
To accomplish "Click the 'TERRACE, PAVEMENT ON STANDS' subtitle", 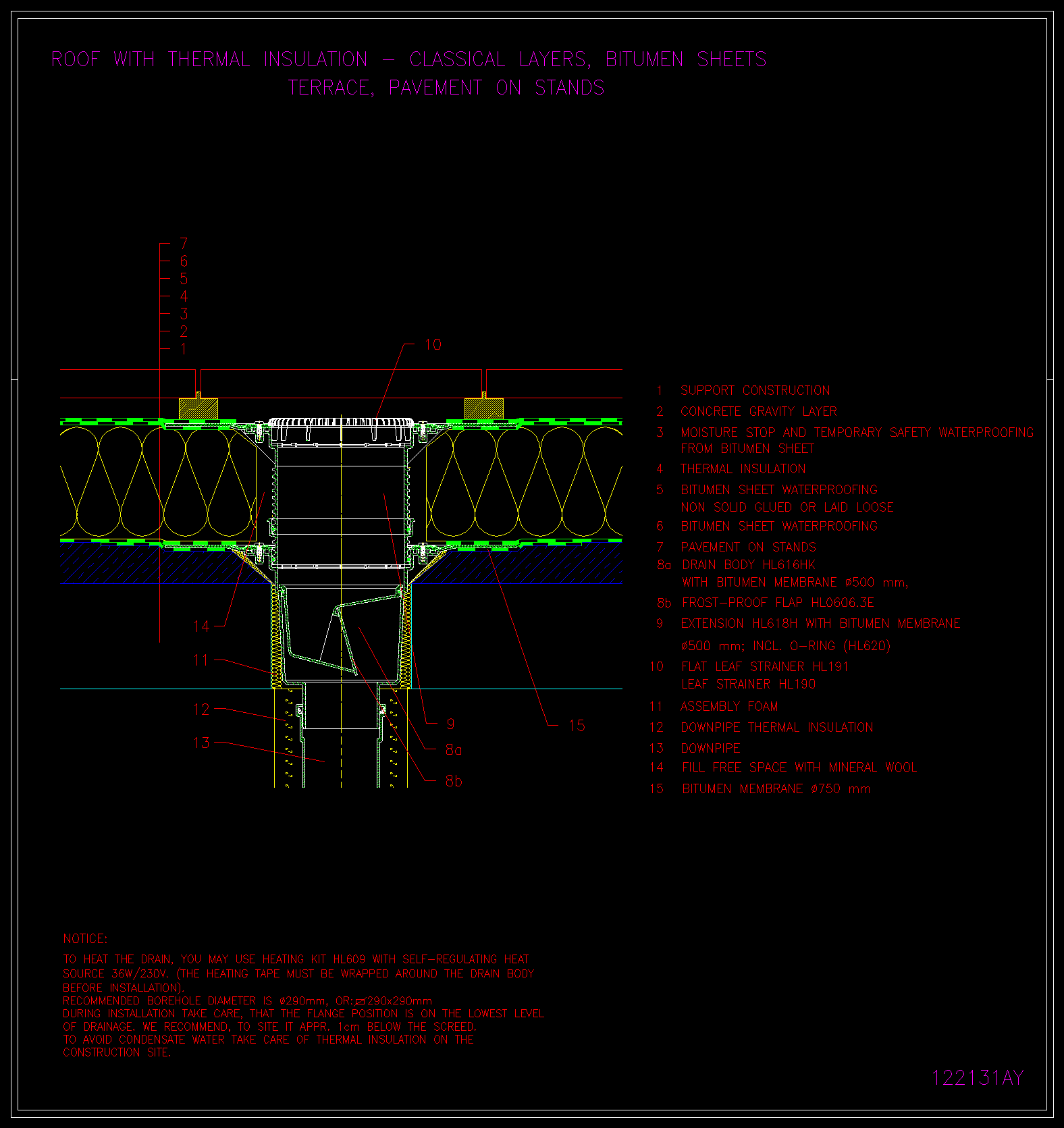I will [x=446, y=88].
